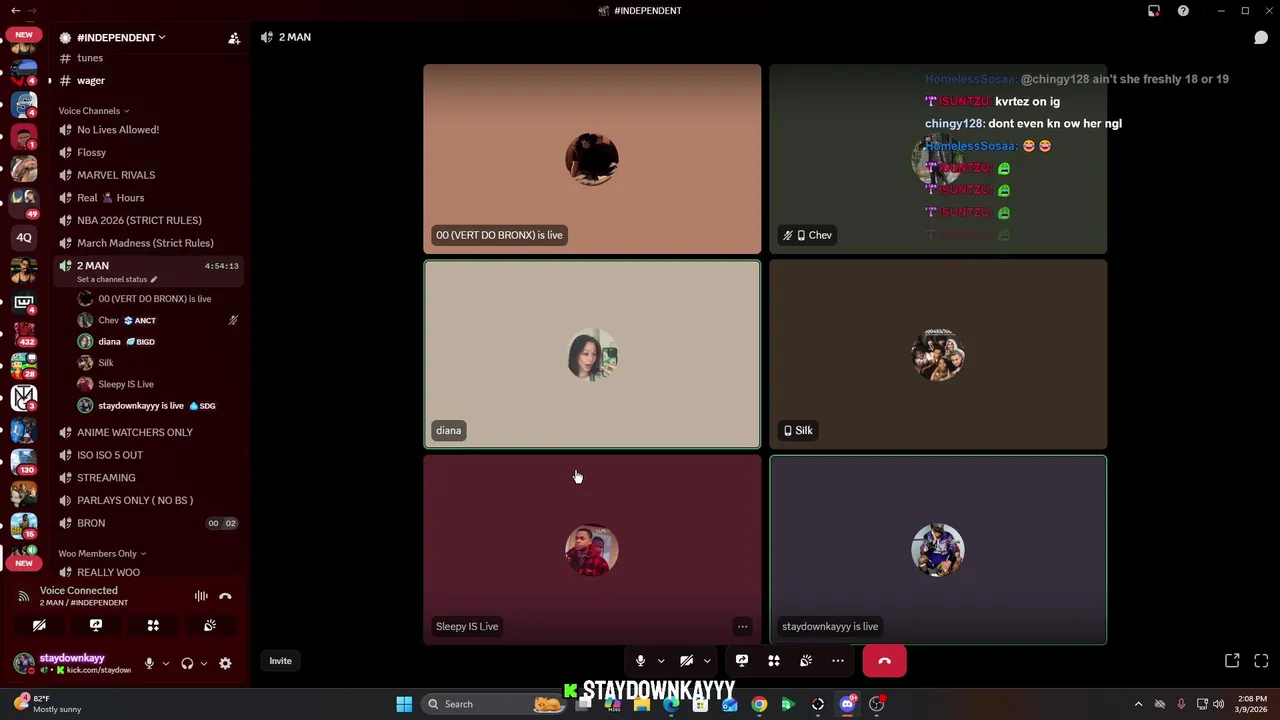This screenshot has height=720, width=1280.
Task: Open Google Chrome from taskbar
Action: (759, 704)
